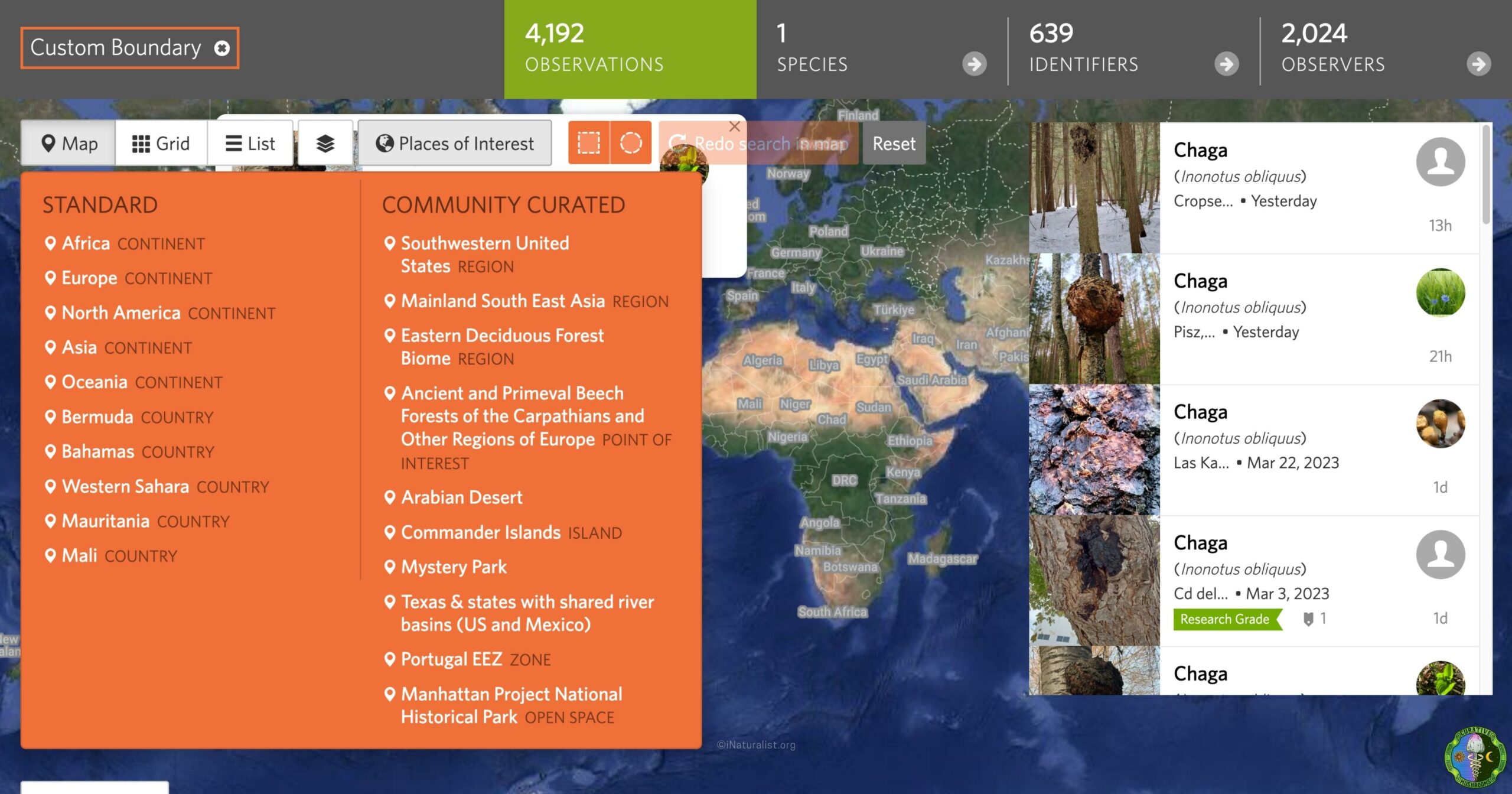Switch to List view icon
The height and width of the screenshot is (794, 1512).
[x=248, y=143]
